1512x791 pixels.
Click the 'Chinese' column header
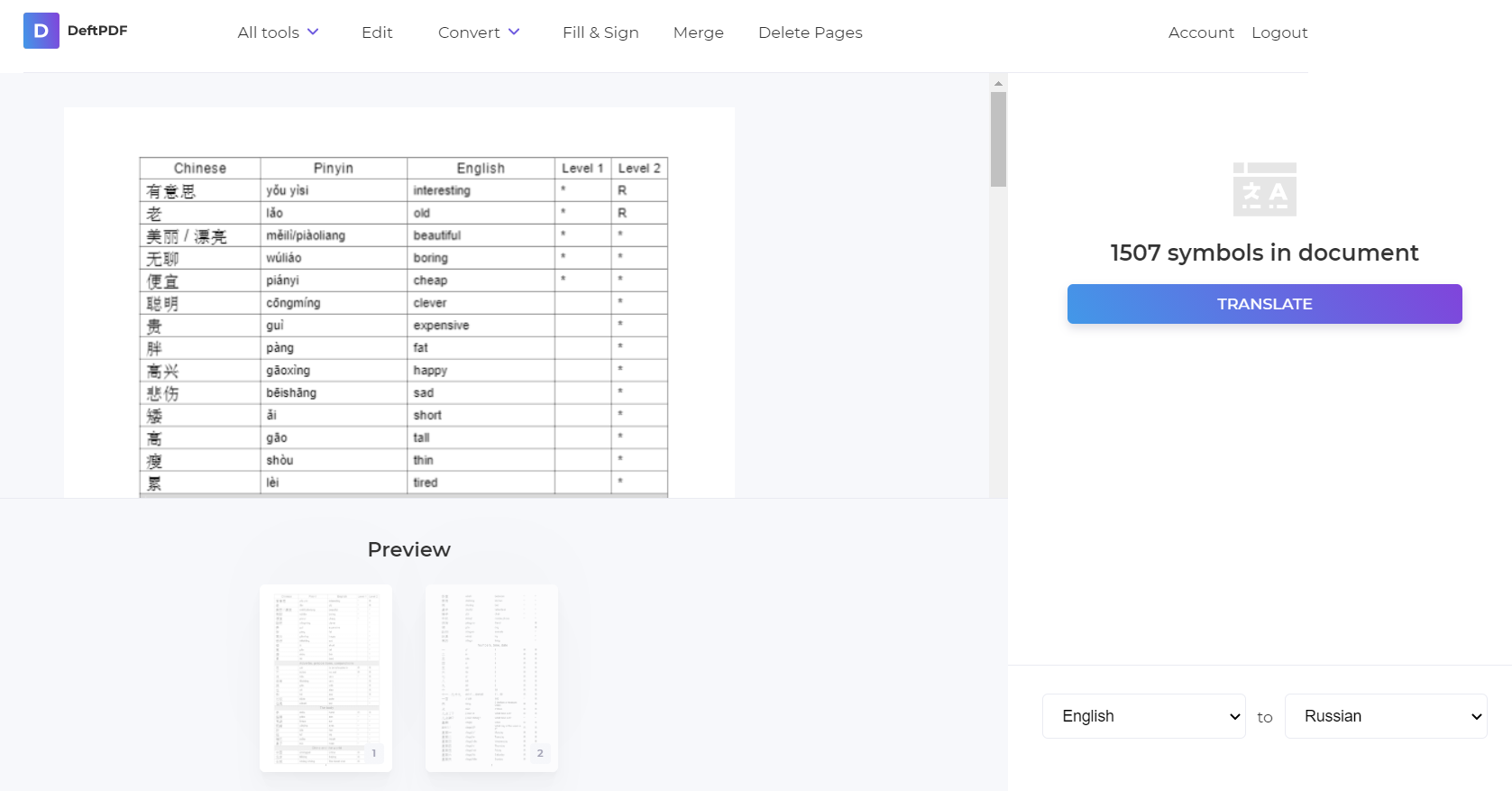(200, 168)
